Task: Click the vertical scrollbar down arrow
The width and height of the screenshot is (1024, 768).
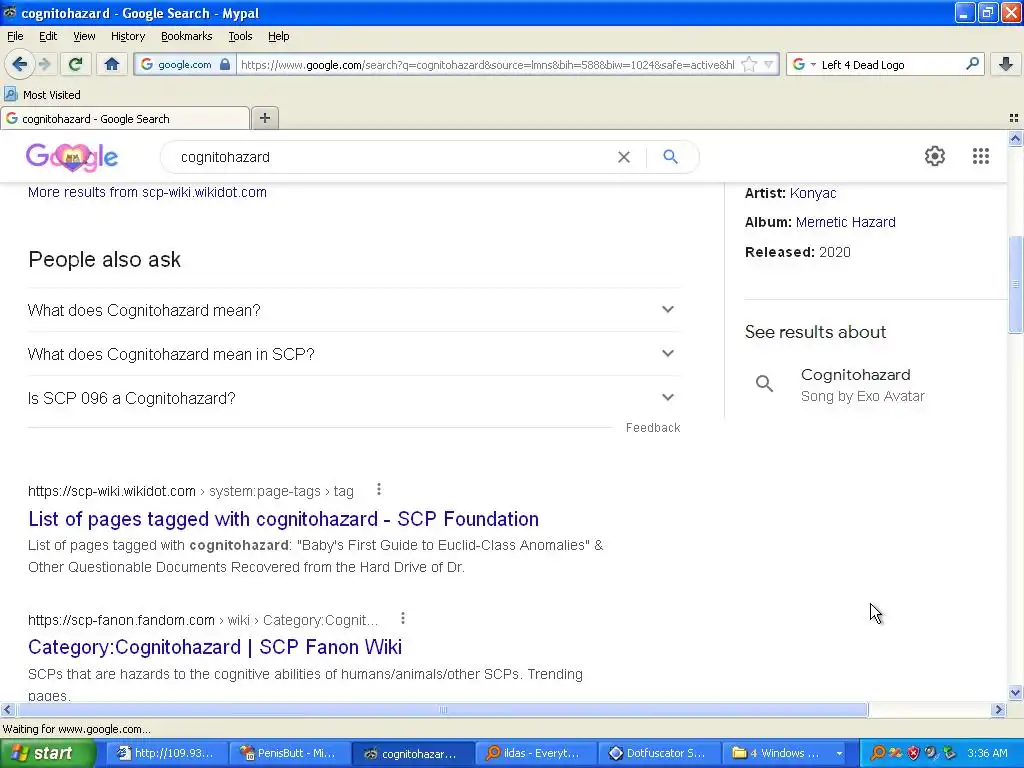Action: click(1015, 693)
